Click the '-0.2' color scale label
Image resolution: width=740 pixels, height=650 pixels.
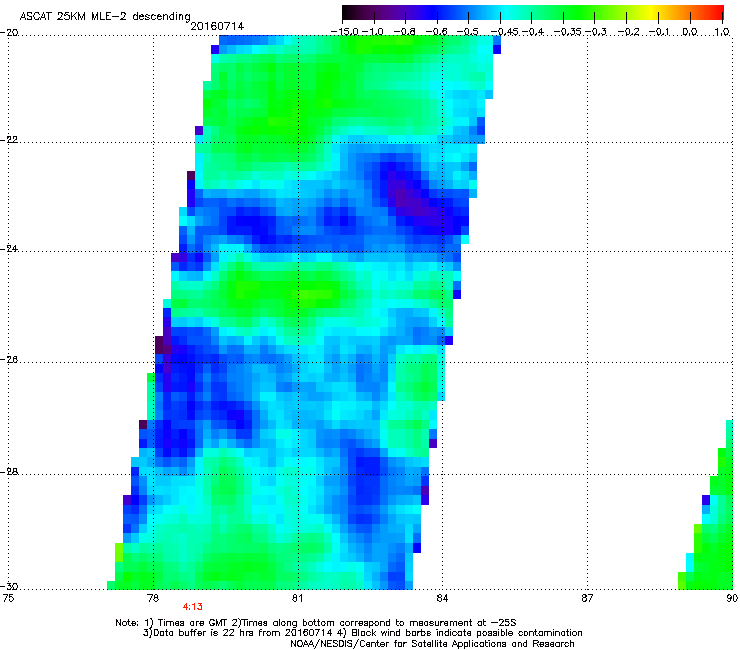coord(627,32)
